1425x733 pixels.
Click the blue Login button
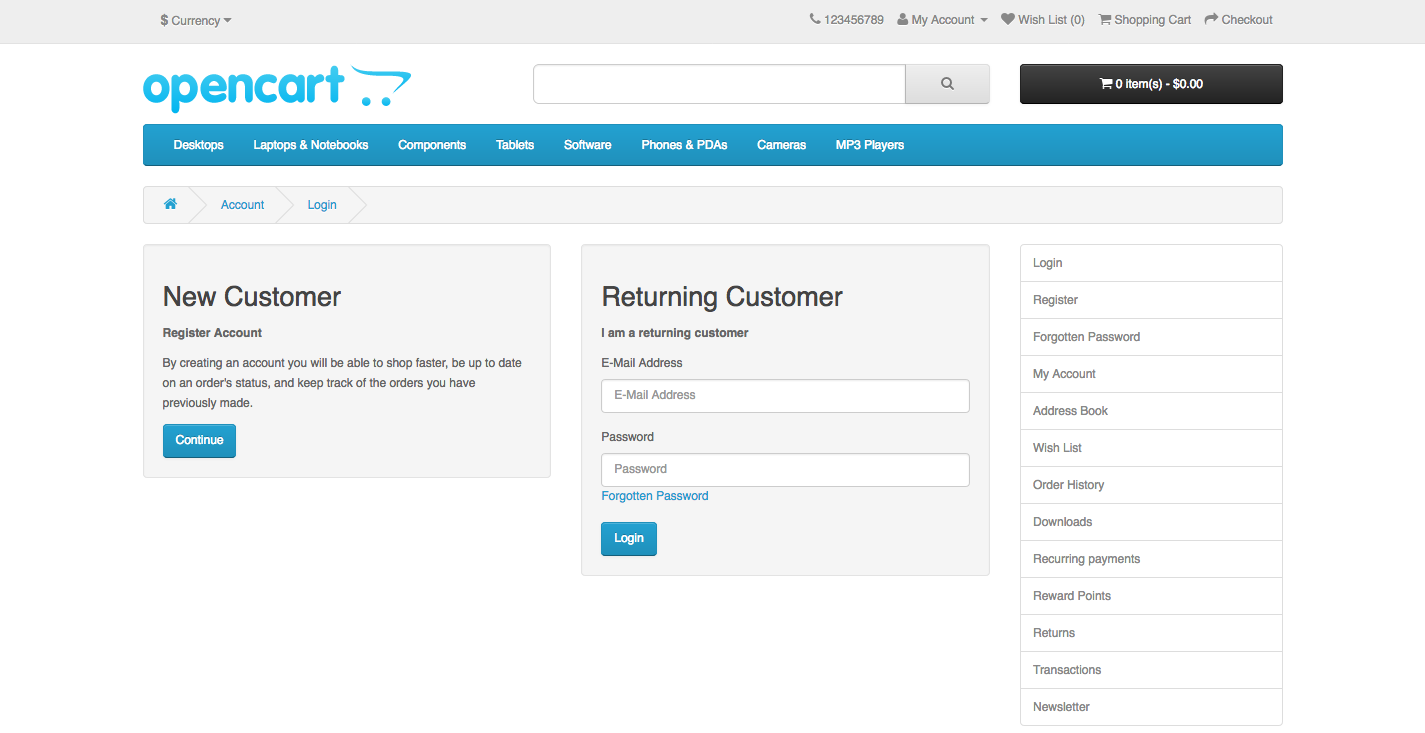coord(629,539)
